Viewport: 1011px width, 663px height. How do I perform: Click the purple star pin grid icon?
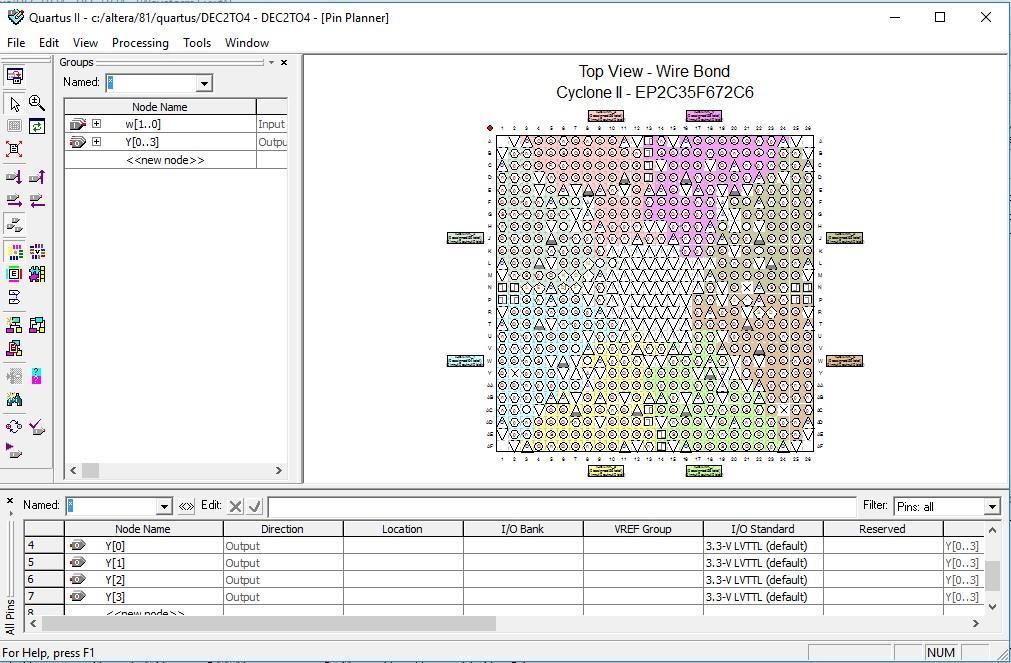pyautogui.click(x=37, y=274)
